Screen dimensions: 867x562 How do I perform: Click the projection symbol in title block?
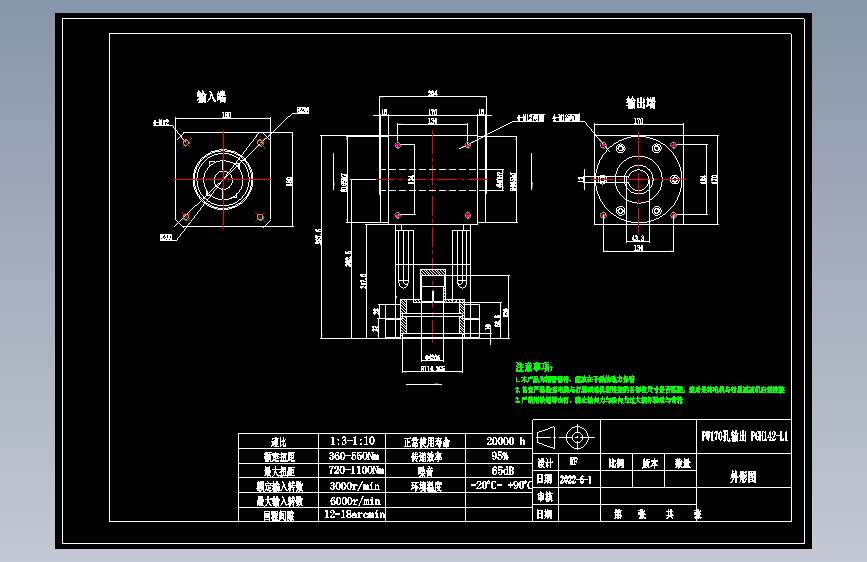pos(565,437)
